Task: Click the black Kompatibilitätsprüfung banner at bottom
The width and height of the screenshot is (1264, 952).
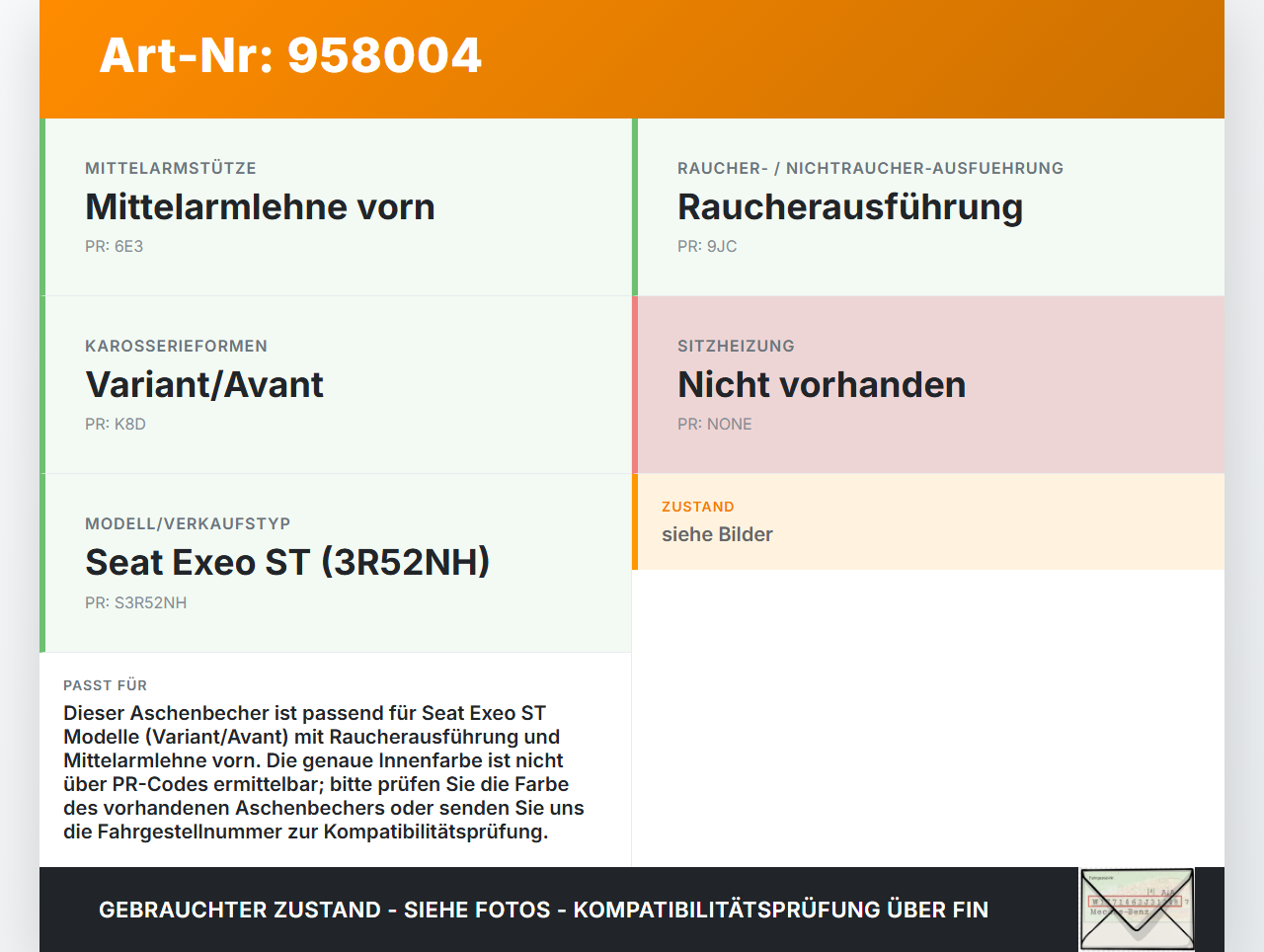Action: point(543,909)
